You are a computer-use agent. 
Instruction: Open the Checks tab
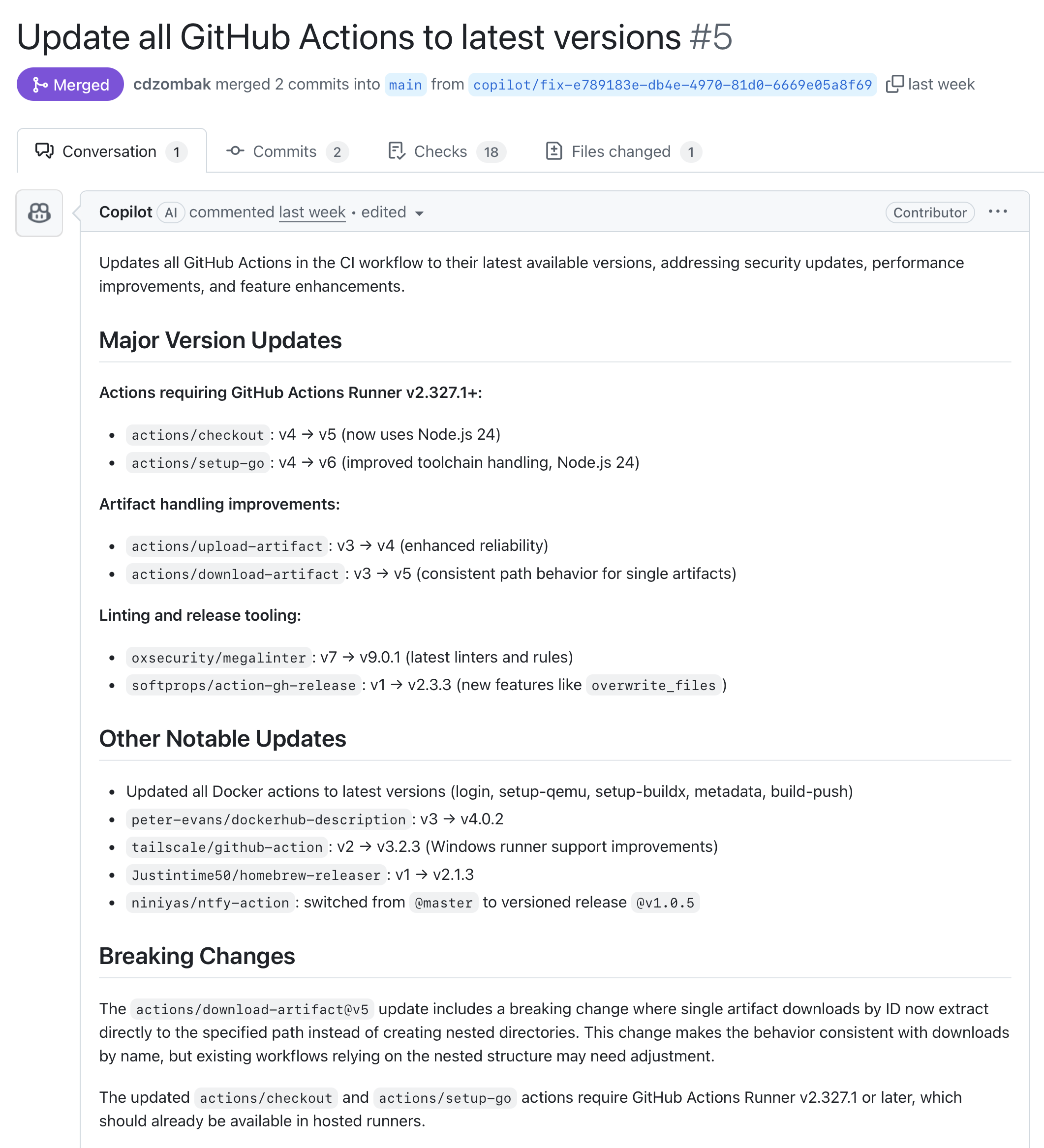(440, 151)
